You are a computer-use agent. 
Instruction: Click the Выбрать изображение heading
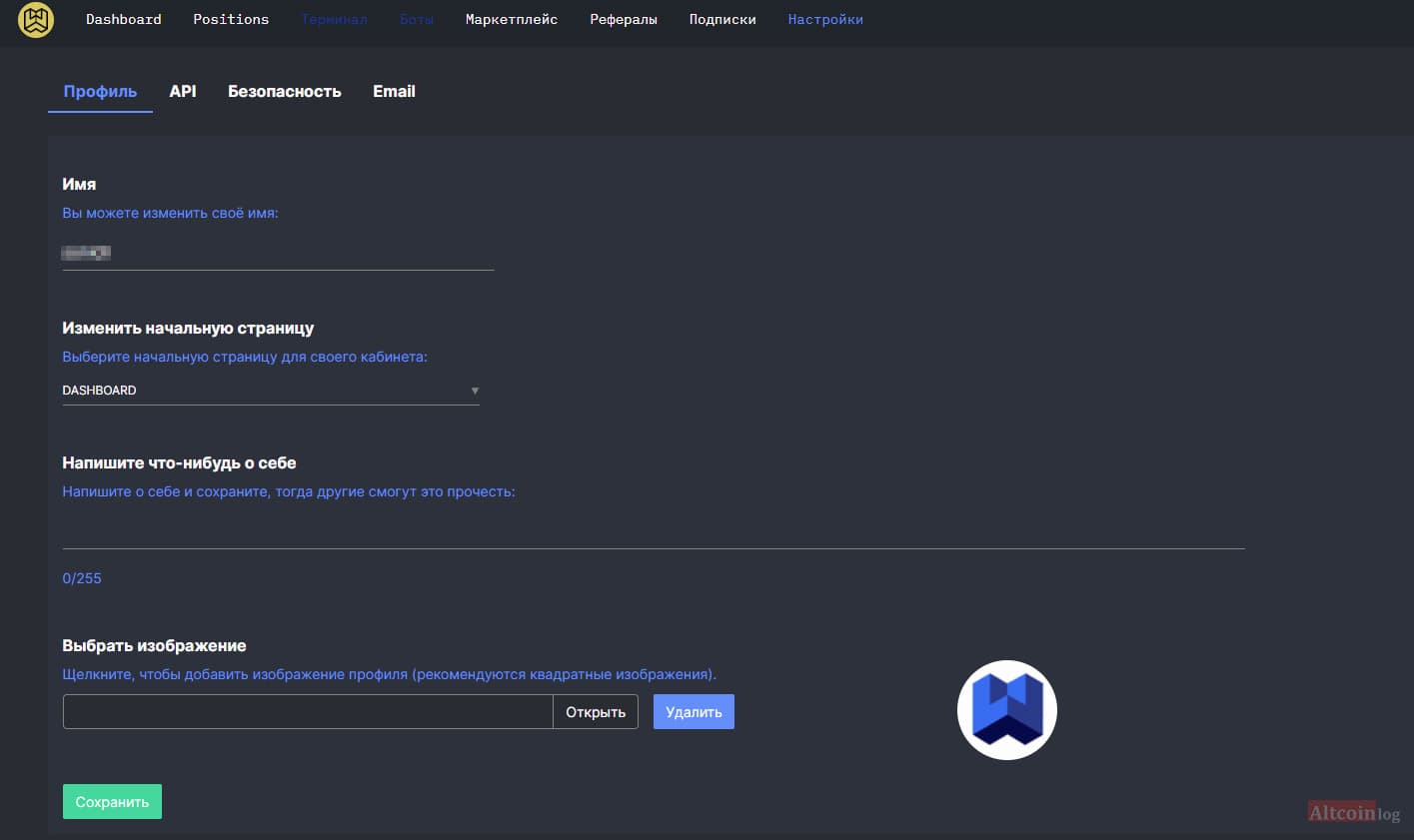click(154, 646)
